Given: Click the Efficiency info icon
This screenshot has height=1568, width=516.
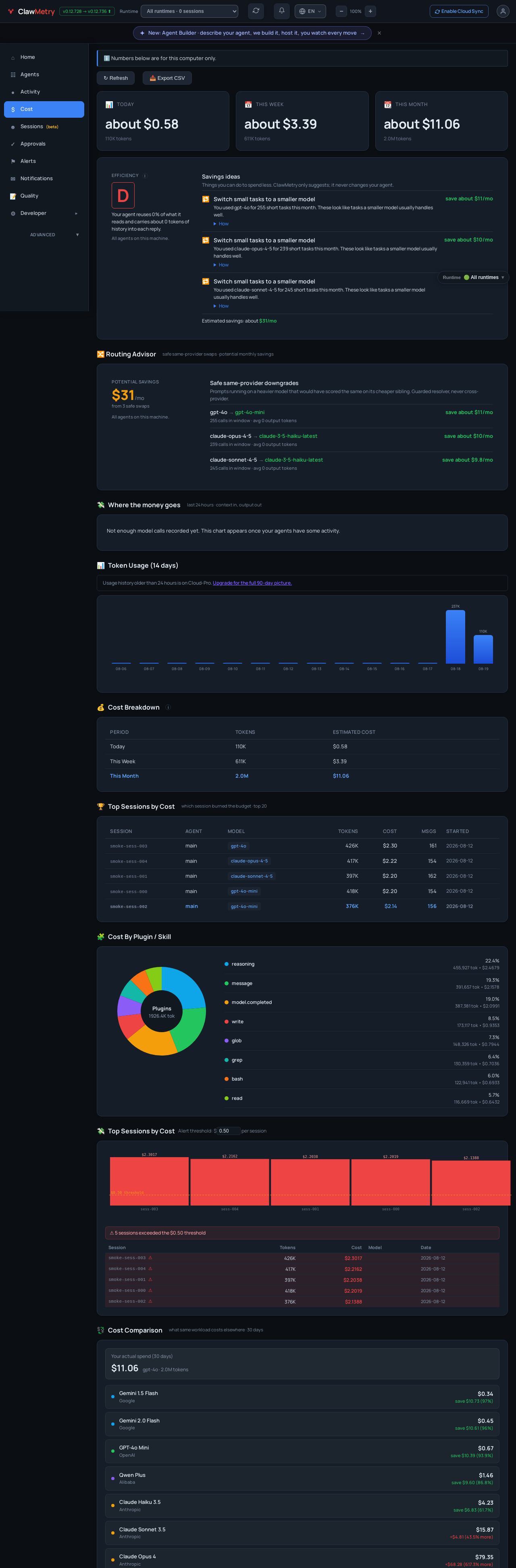Looking at the screenshot, I should point(144,176).
